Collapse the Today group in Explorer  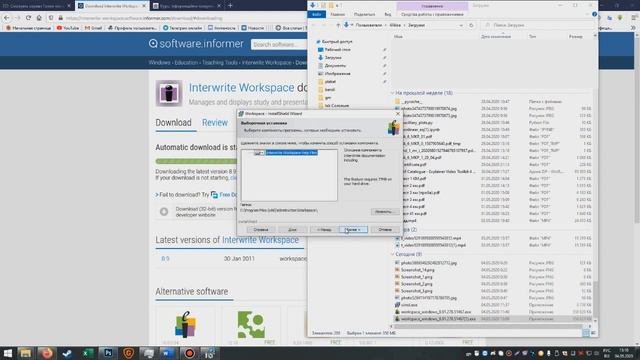coord(393,254)
